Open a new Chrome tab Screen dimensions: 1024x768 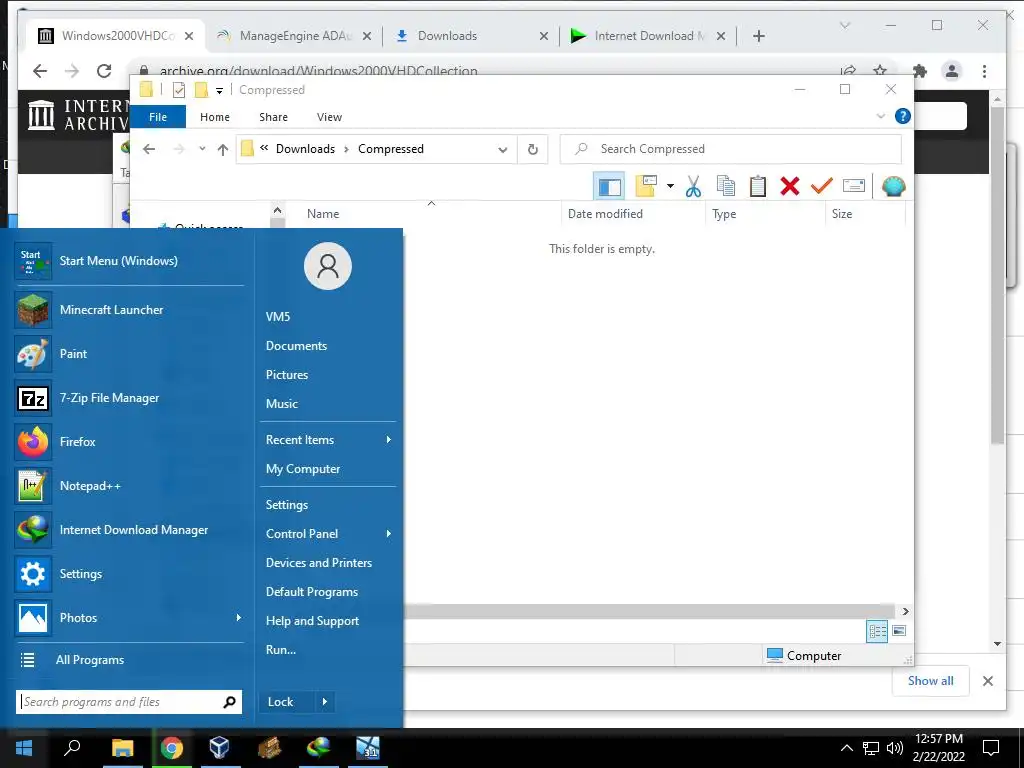pyautogui.click(x=758, y=36)
